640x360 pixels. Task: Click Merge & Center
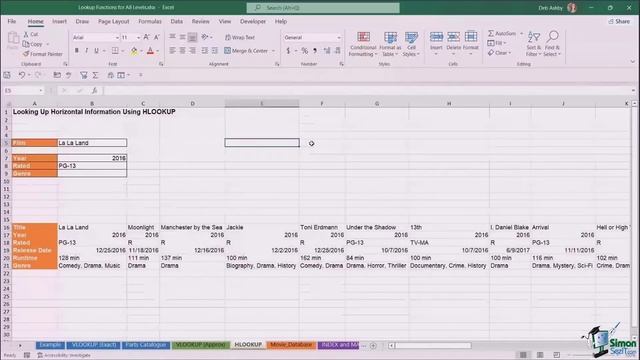point(246,51)
